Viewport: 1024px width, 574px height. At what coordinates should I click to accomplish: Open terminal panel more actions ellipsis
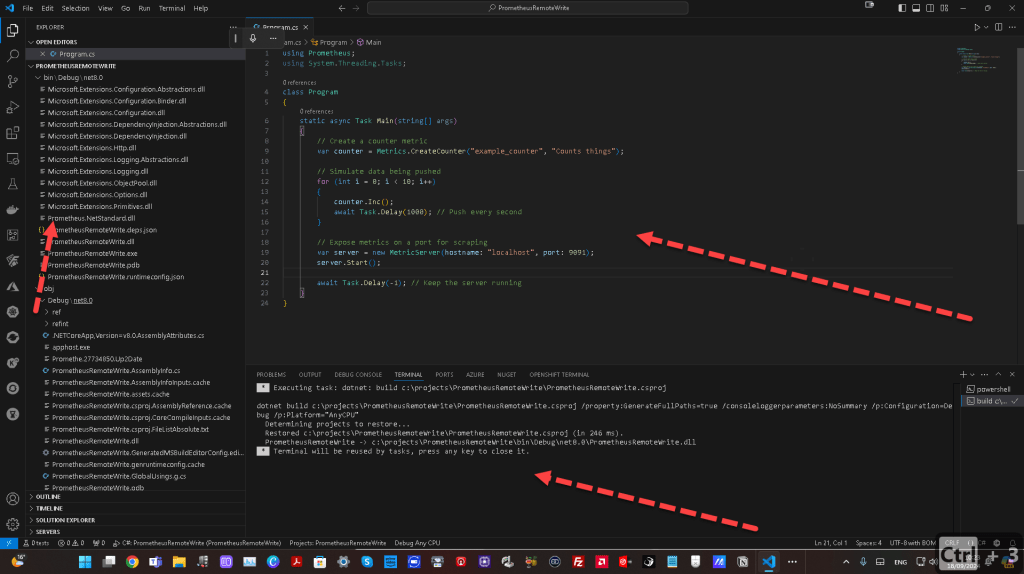coord(984,374)
